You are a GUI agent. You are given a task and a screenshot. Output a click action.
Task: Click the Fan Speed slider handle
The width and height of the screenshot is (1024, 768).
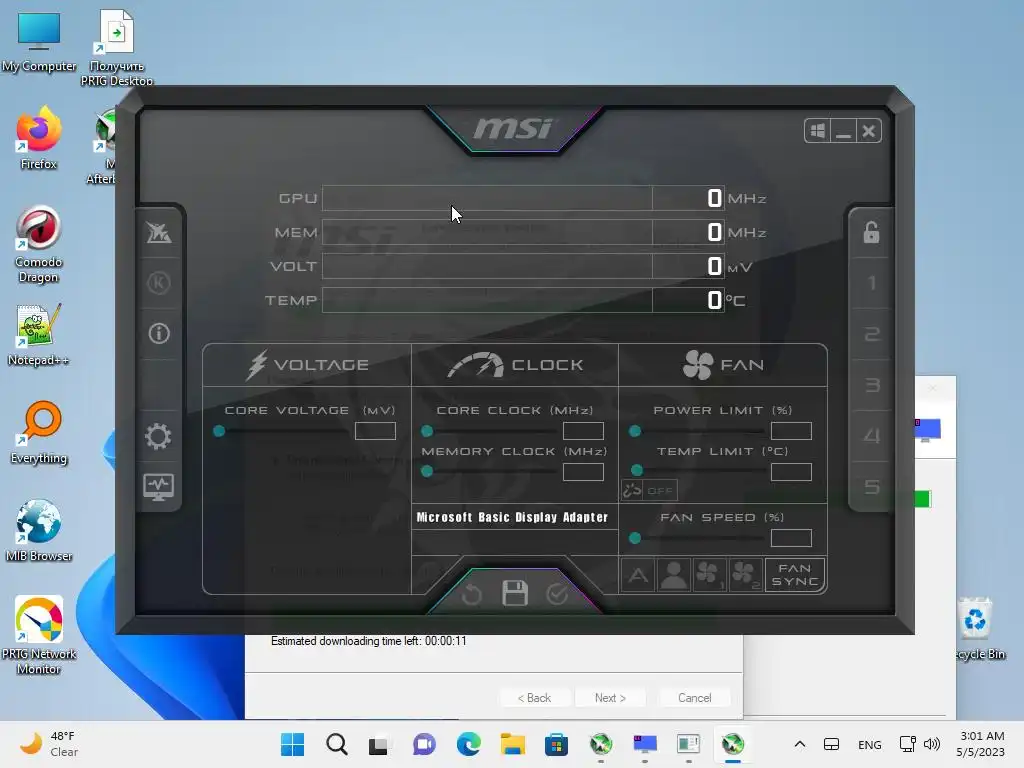tap(635, 538)
